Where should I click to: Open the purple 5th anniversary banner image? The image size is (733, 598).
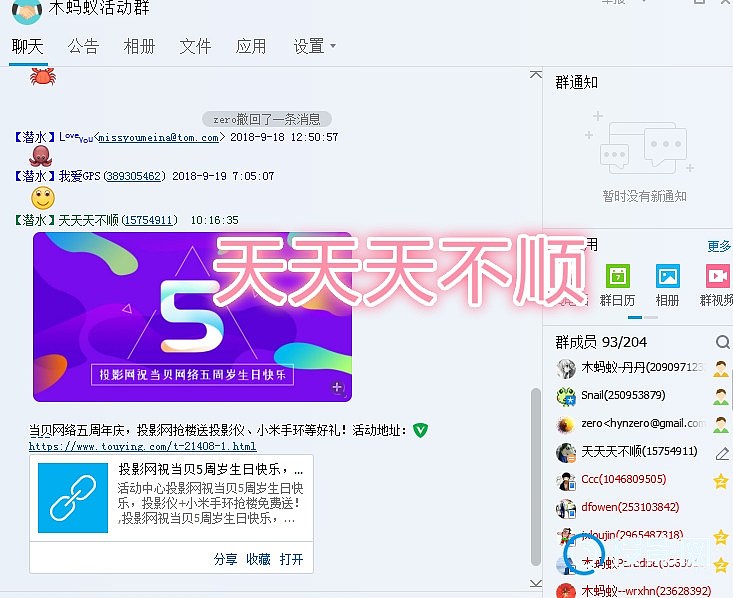click(x=192, y=317)
